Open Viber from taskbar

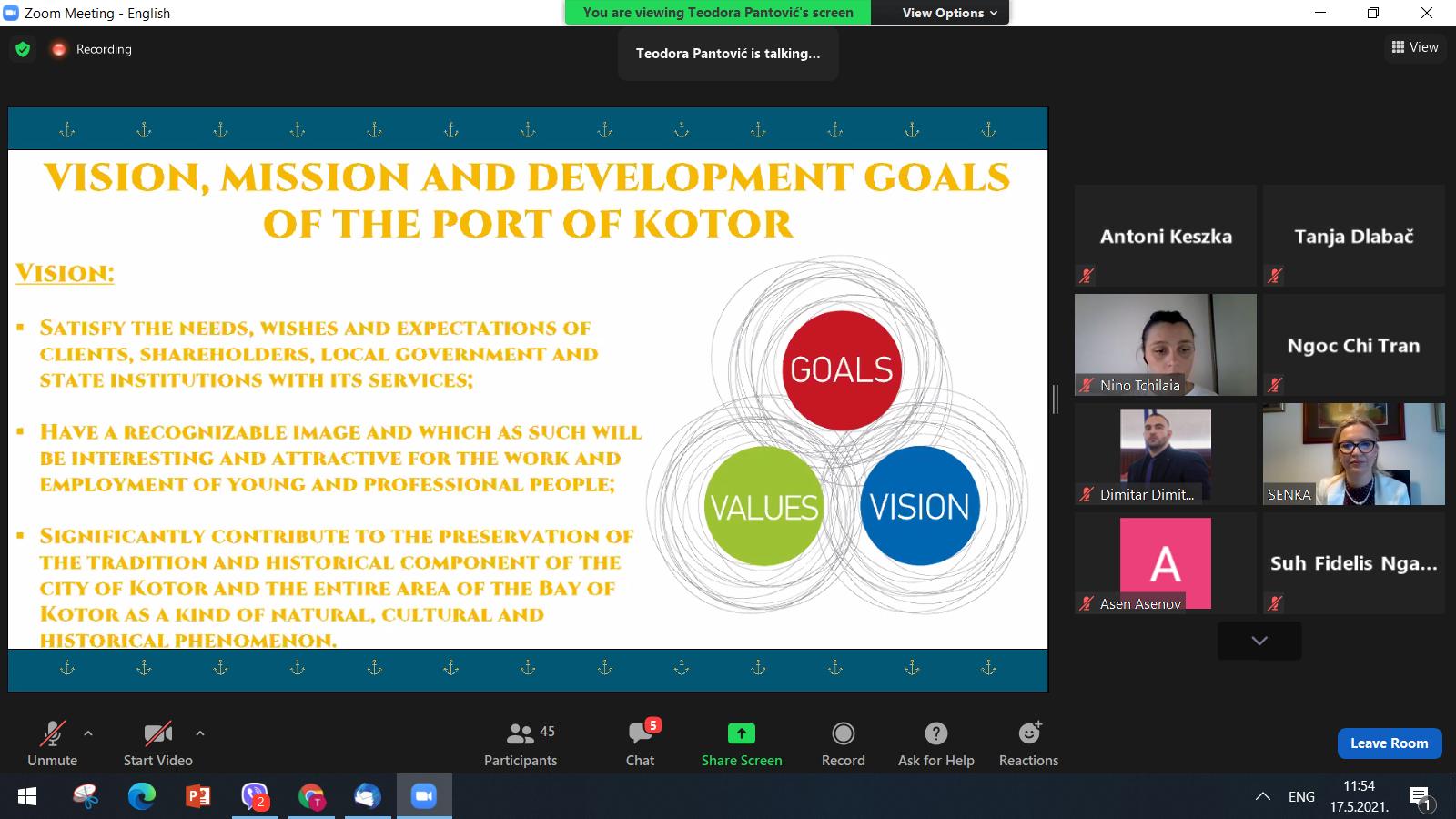tap(255, 797)
